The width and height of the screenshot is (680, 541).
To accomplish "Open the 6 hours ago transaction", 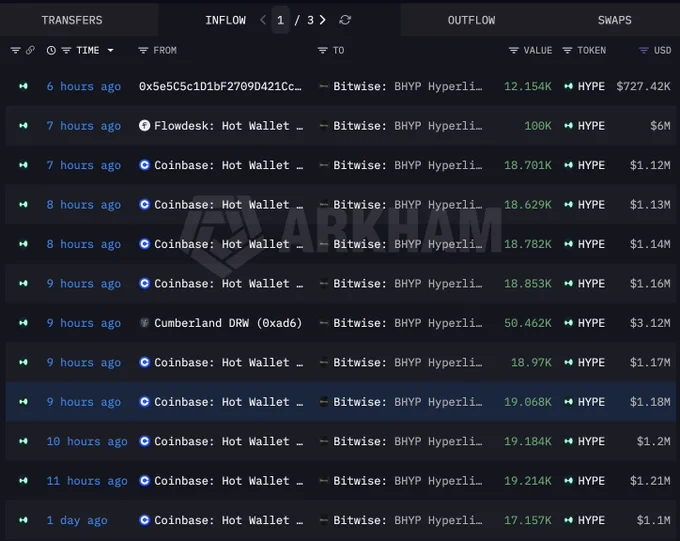I will coord(84,86).
